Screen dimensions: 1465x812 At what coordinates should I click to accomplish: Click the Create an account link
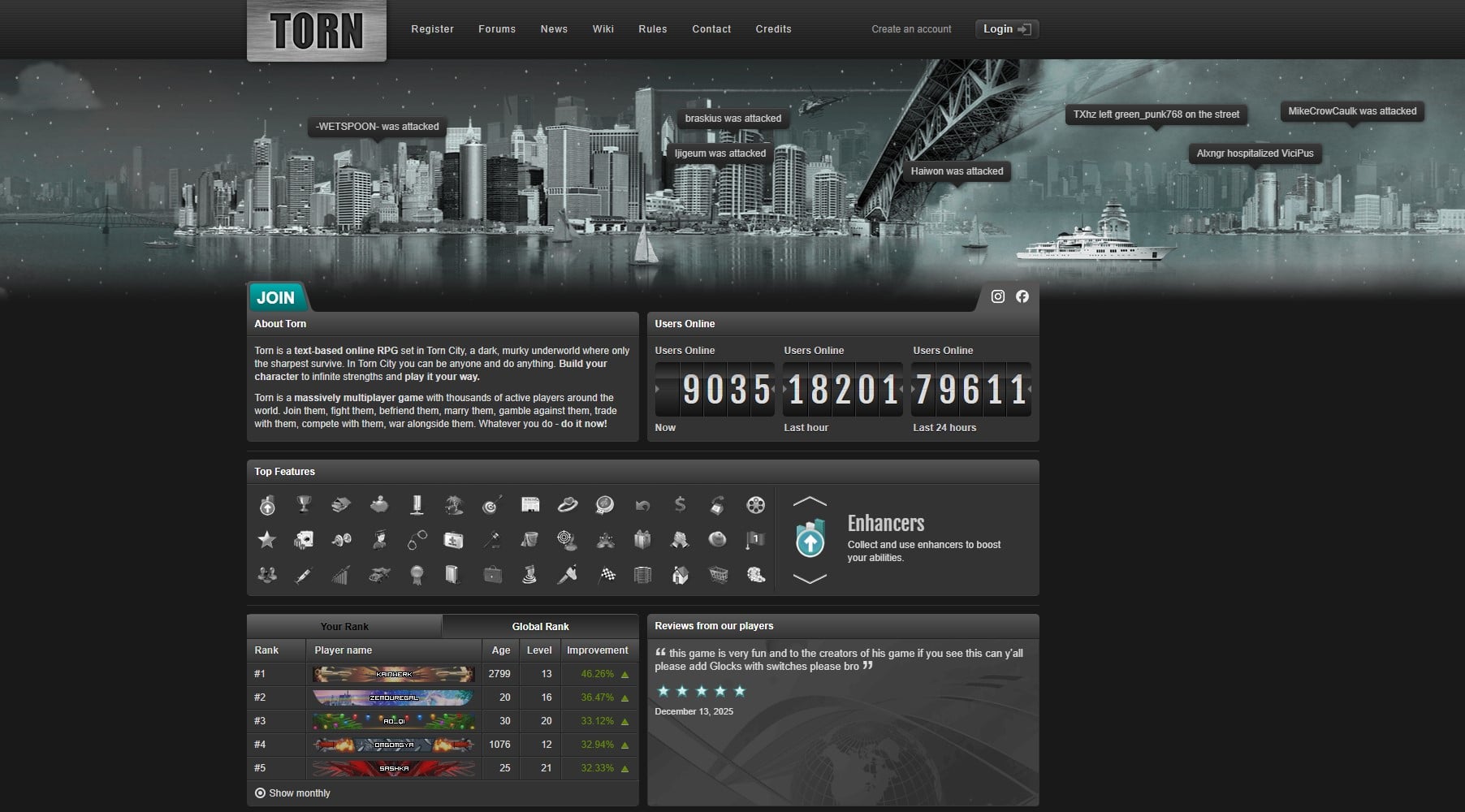(x=911, y=28)
